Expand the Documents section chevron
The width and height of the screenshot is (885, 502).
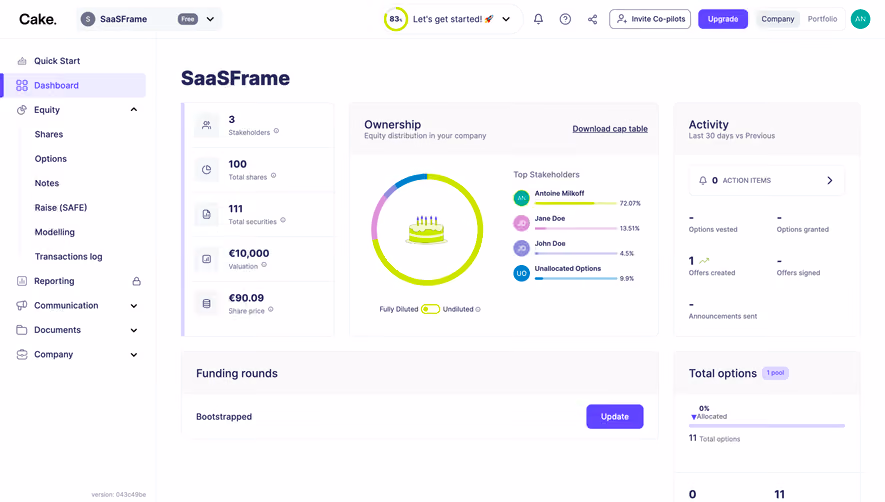tap(134, 330)
